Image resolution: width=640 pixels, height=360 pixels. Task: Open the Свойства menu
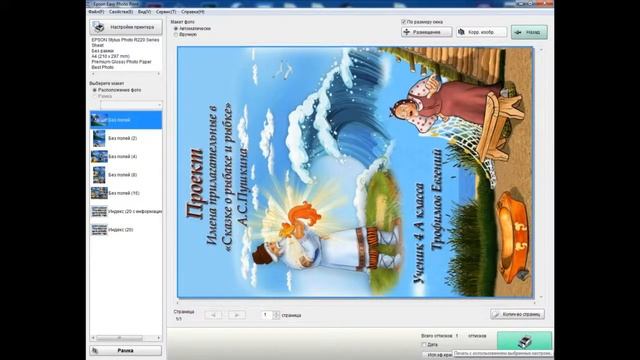click(x=121, y=12)
